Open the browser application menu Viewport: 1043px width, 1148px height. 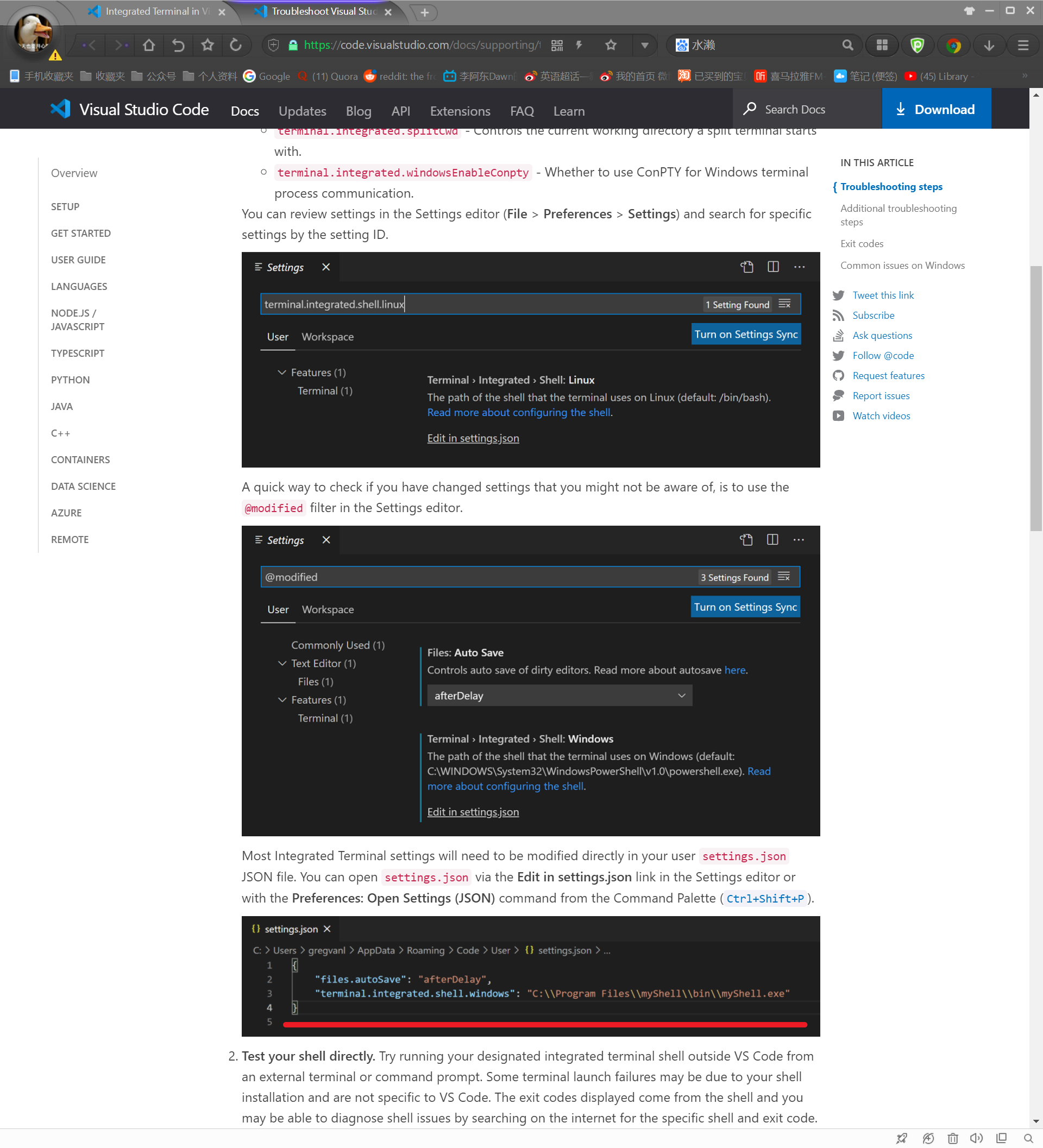pos(1023,45)
